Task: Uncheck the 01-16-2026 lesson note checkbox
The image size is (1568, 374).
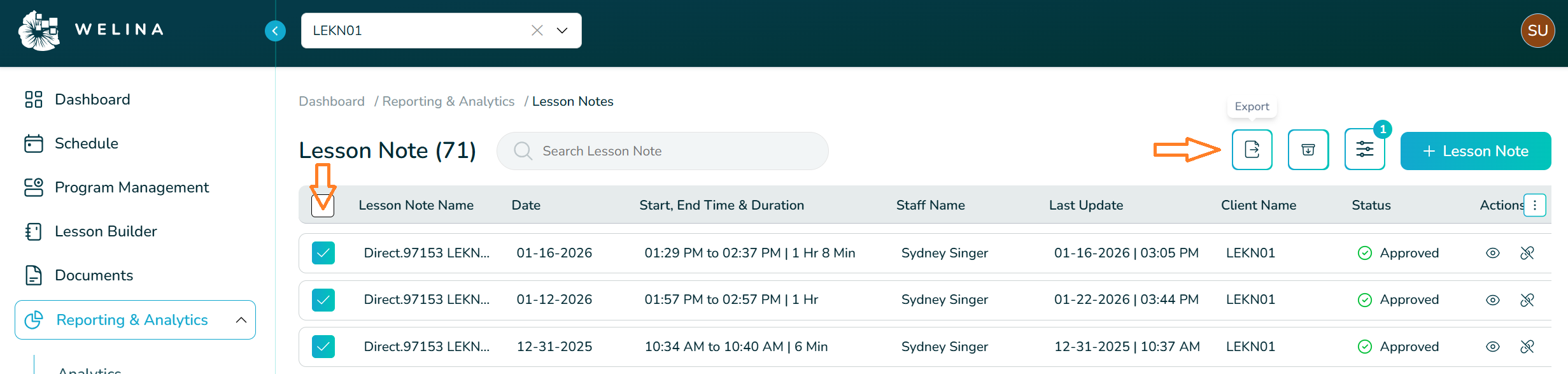Action: point(323,253)
